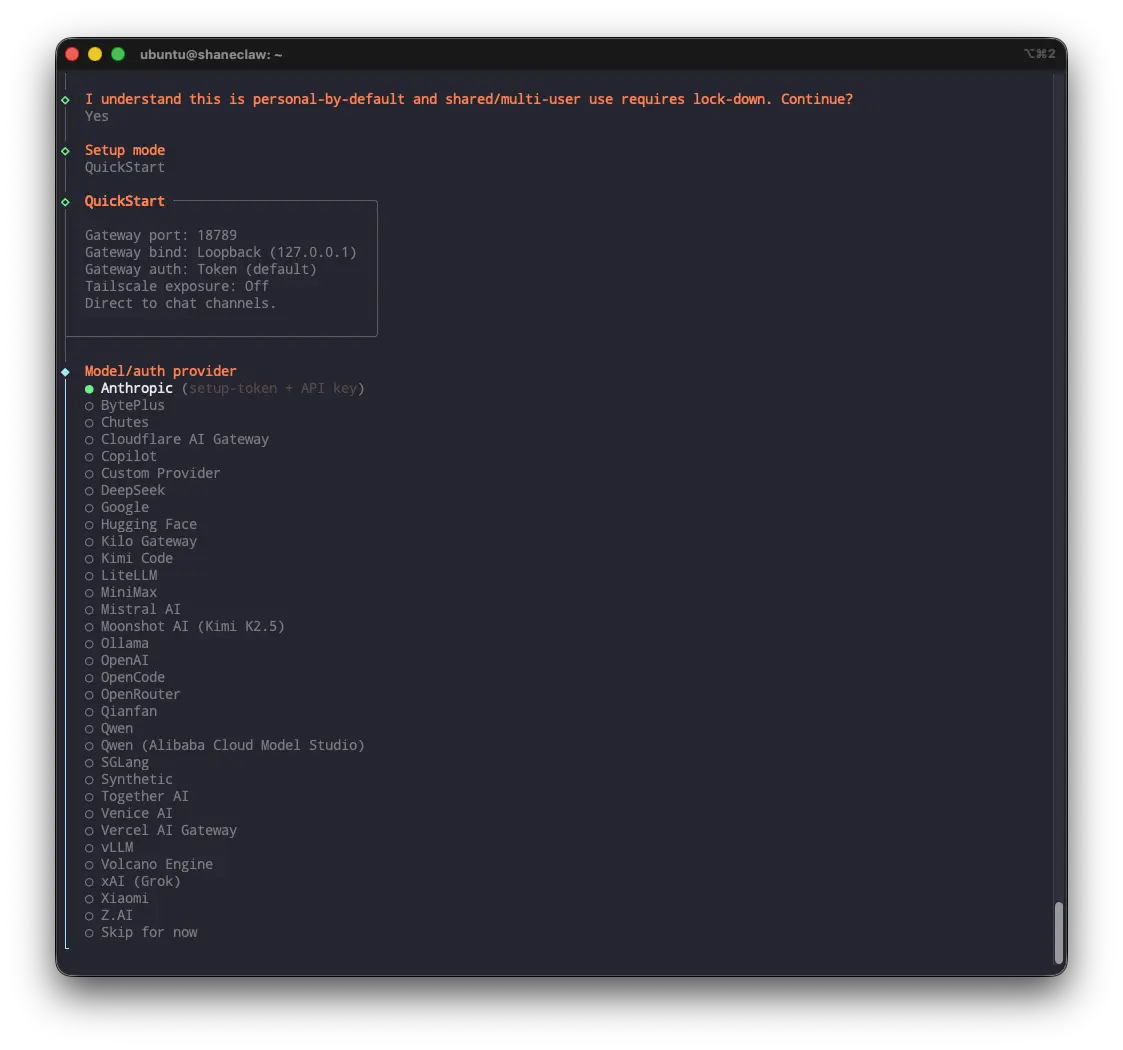Click the diamond marker beside Setup mode
This screenshot has width=1123, height=1050.
coord(65,151)
